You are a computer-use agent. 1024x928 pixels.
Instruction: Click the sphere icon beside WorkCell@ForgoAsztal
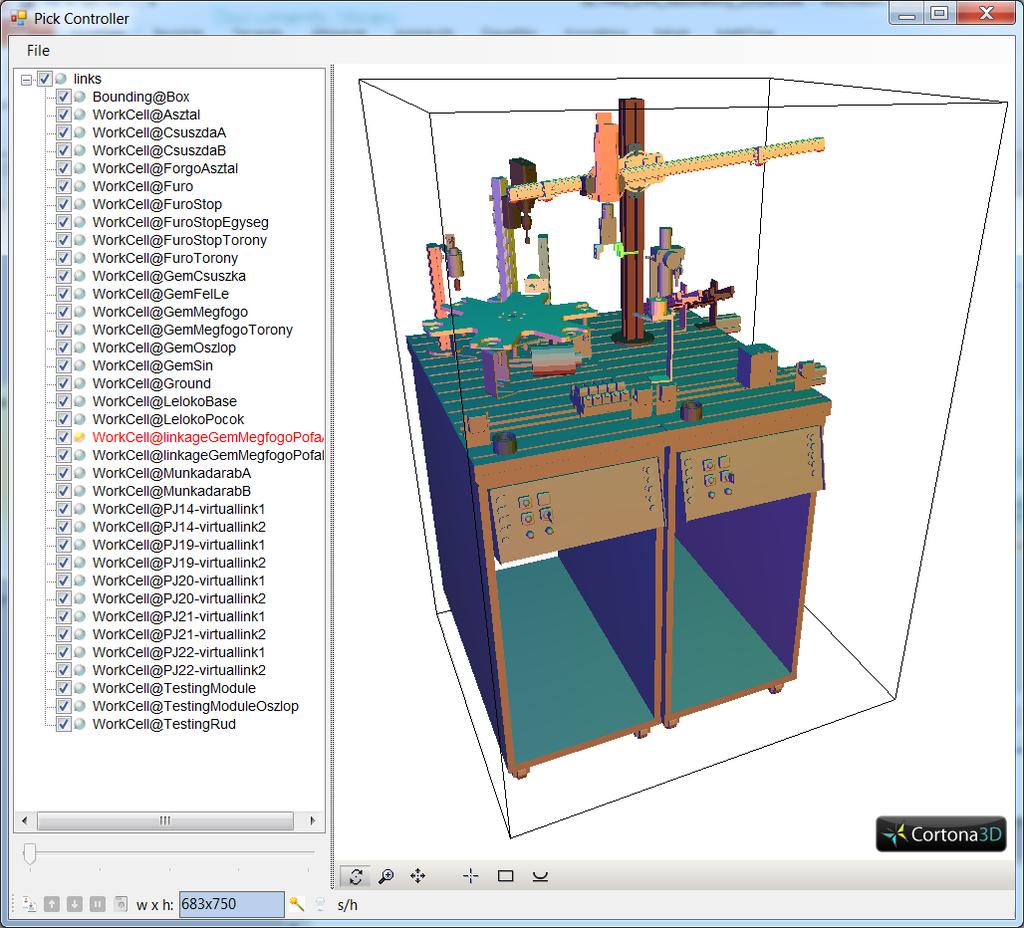coord(80,168)
